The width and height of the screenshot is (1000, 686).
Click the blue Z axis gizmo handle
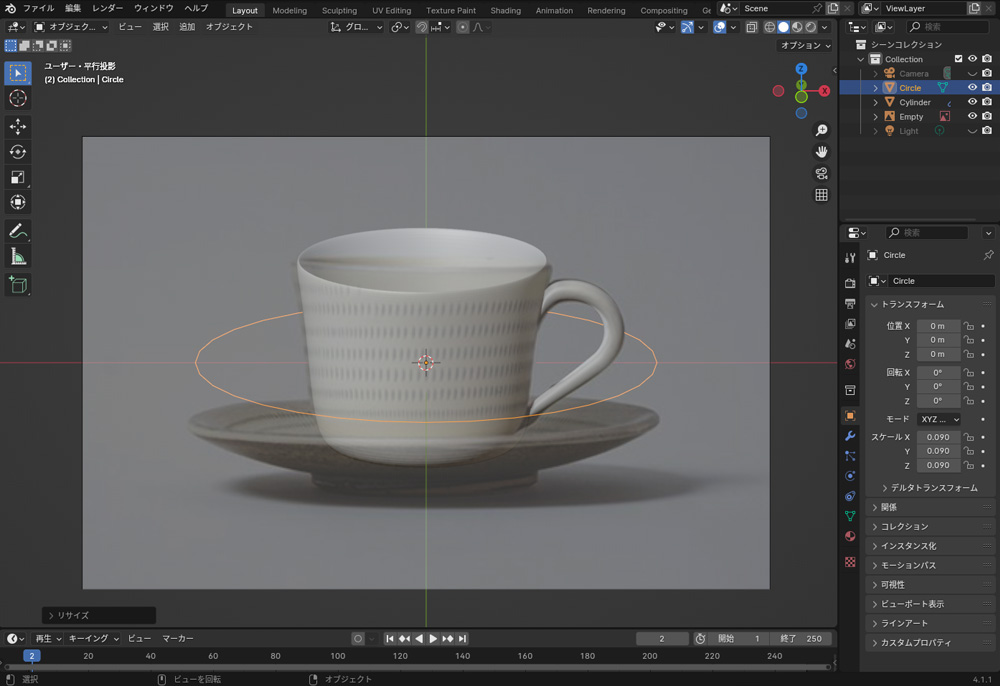click(x=801, y=69)
